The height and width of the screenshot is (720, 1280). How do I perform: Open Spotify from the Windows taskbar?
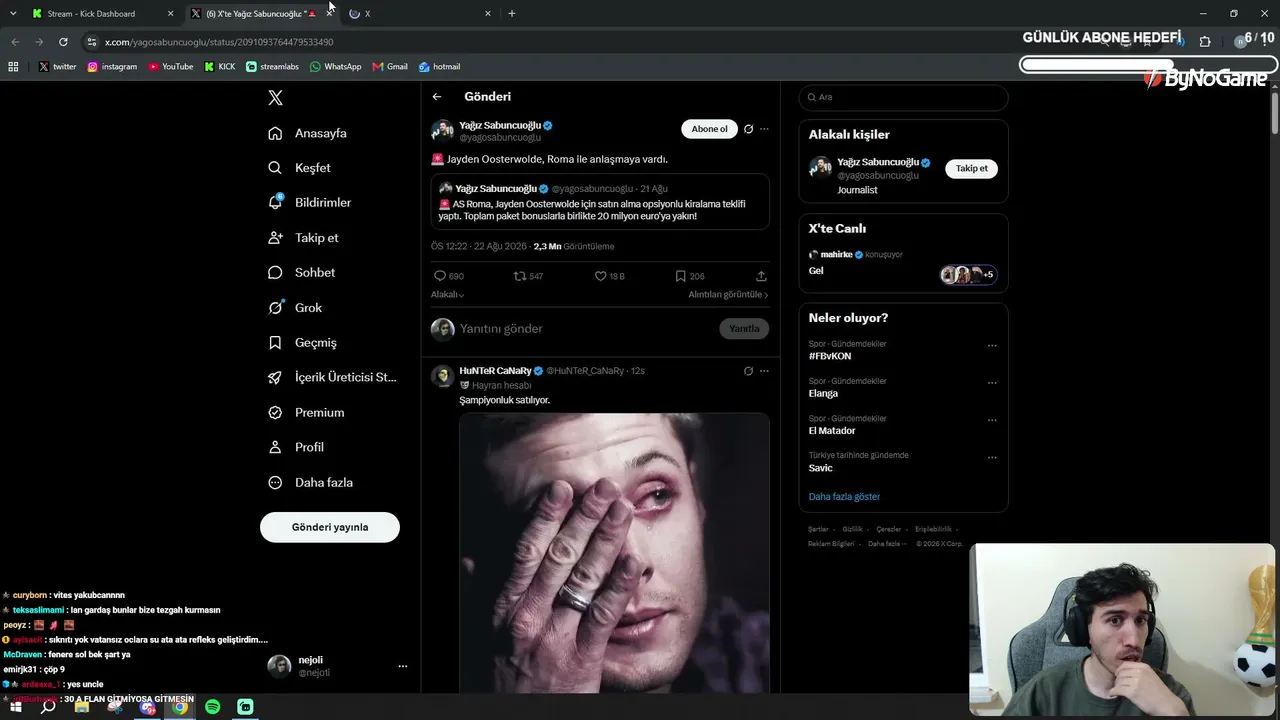click(213, 707)
